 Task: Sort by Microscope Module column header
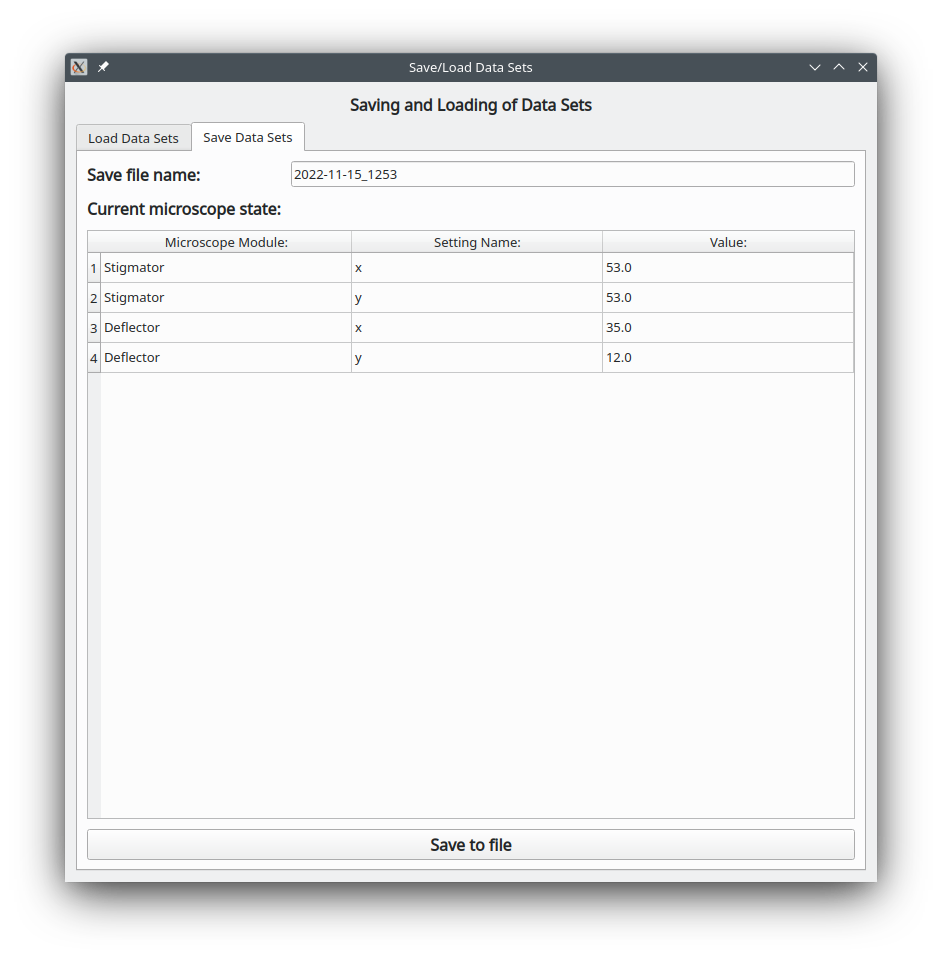coord(226,242)
